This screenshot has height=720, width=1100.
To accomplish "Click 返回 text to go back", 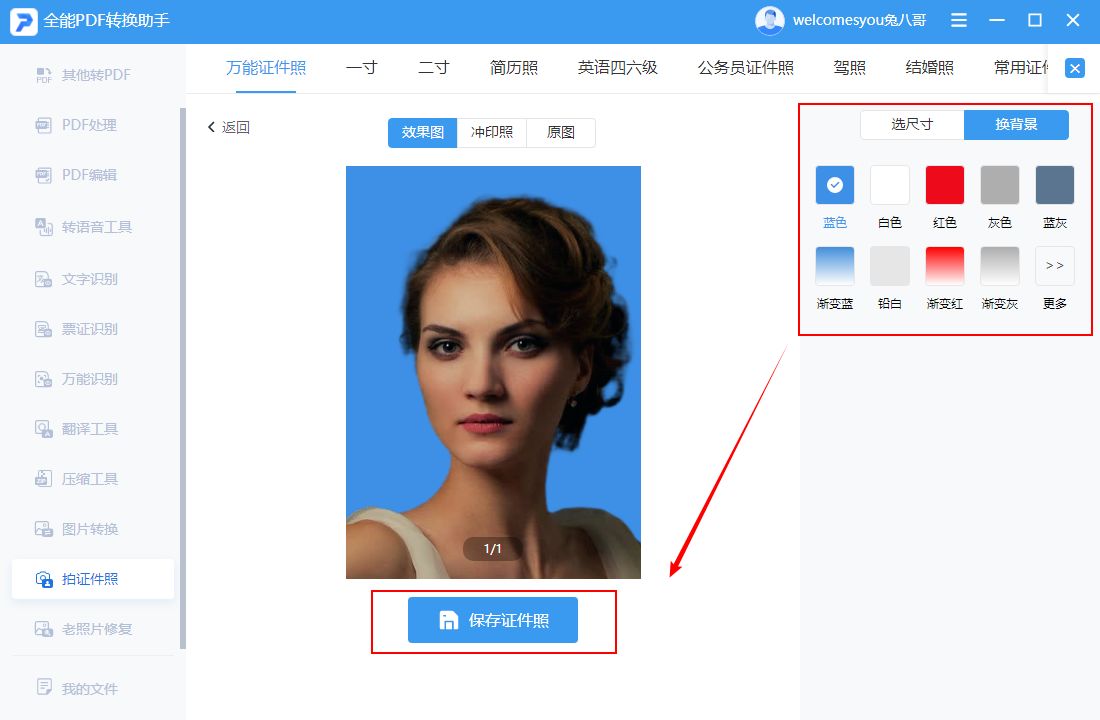I will click(236, 127).
